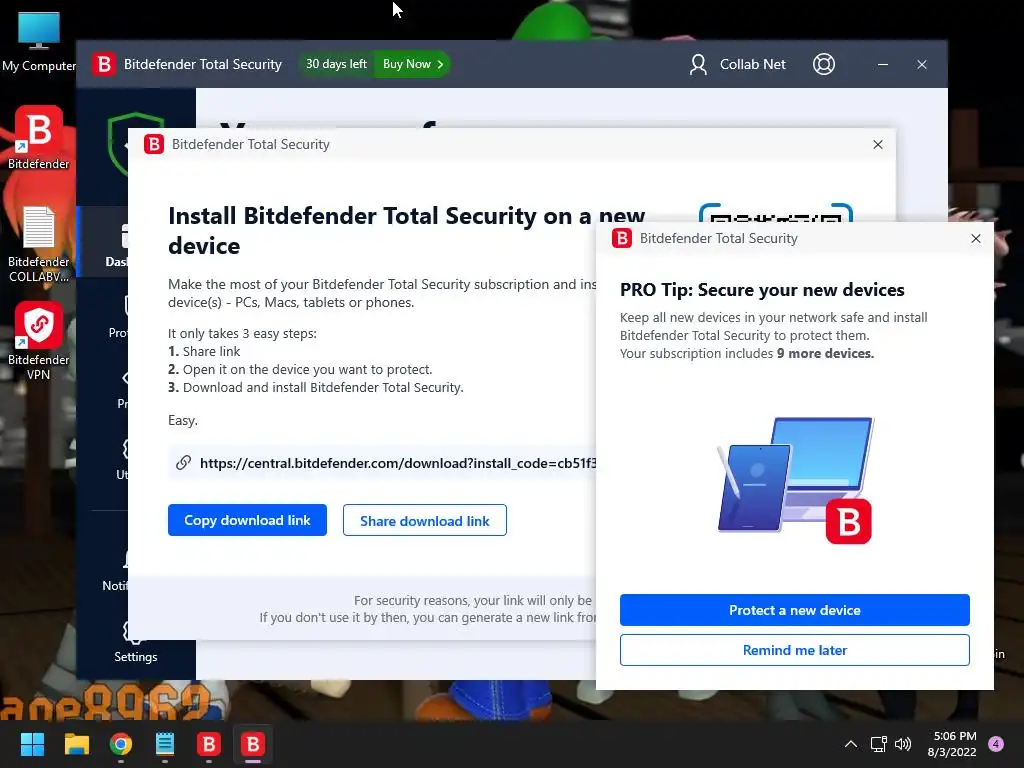Open Windows Start menu
Image resolution: width=1024 pixels, height=768 pixels.
click(32, 744)
